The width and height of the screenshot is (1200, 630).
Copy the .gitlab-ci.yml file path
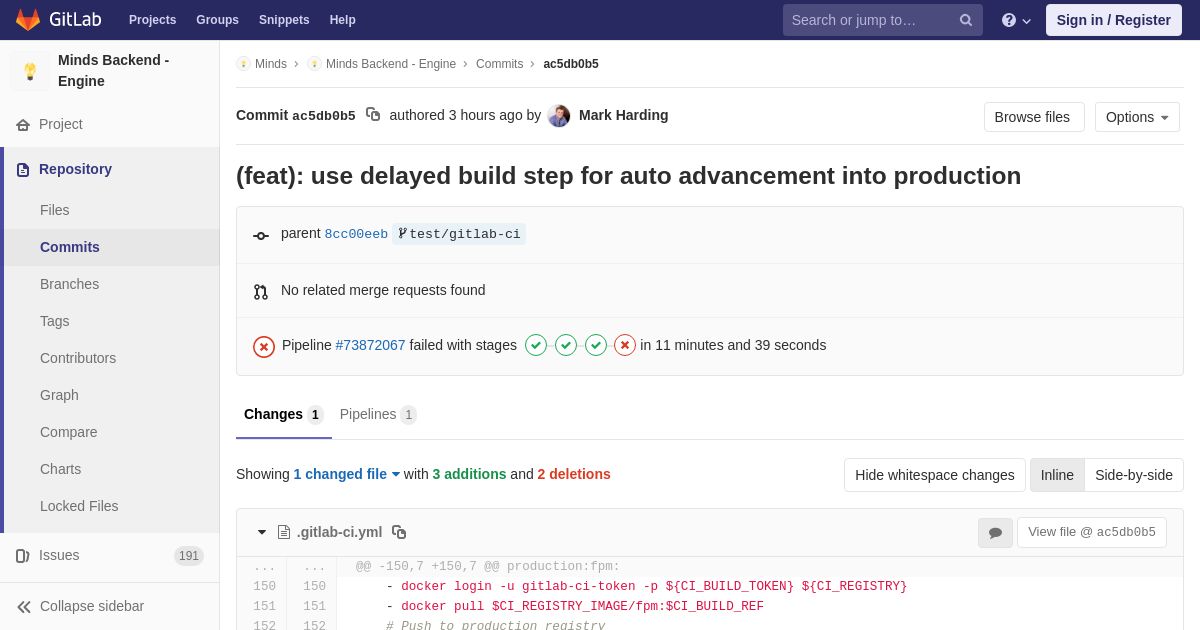399,532
